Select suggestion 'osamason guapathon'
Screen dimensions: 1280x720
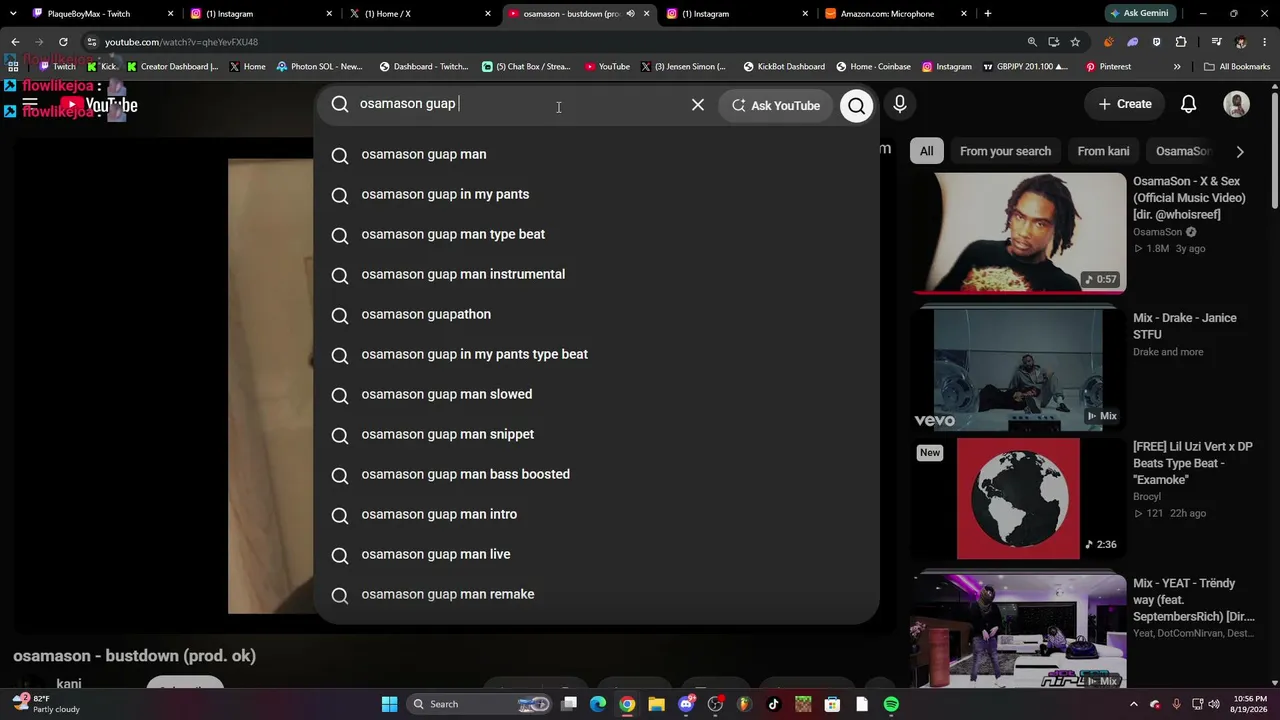pyautogui.click(x=596, y=314)
